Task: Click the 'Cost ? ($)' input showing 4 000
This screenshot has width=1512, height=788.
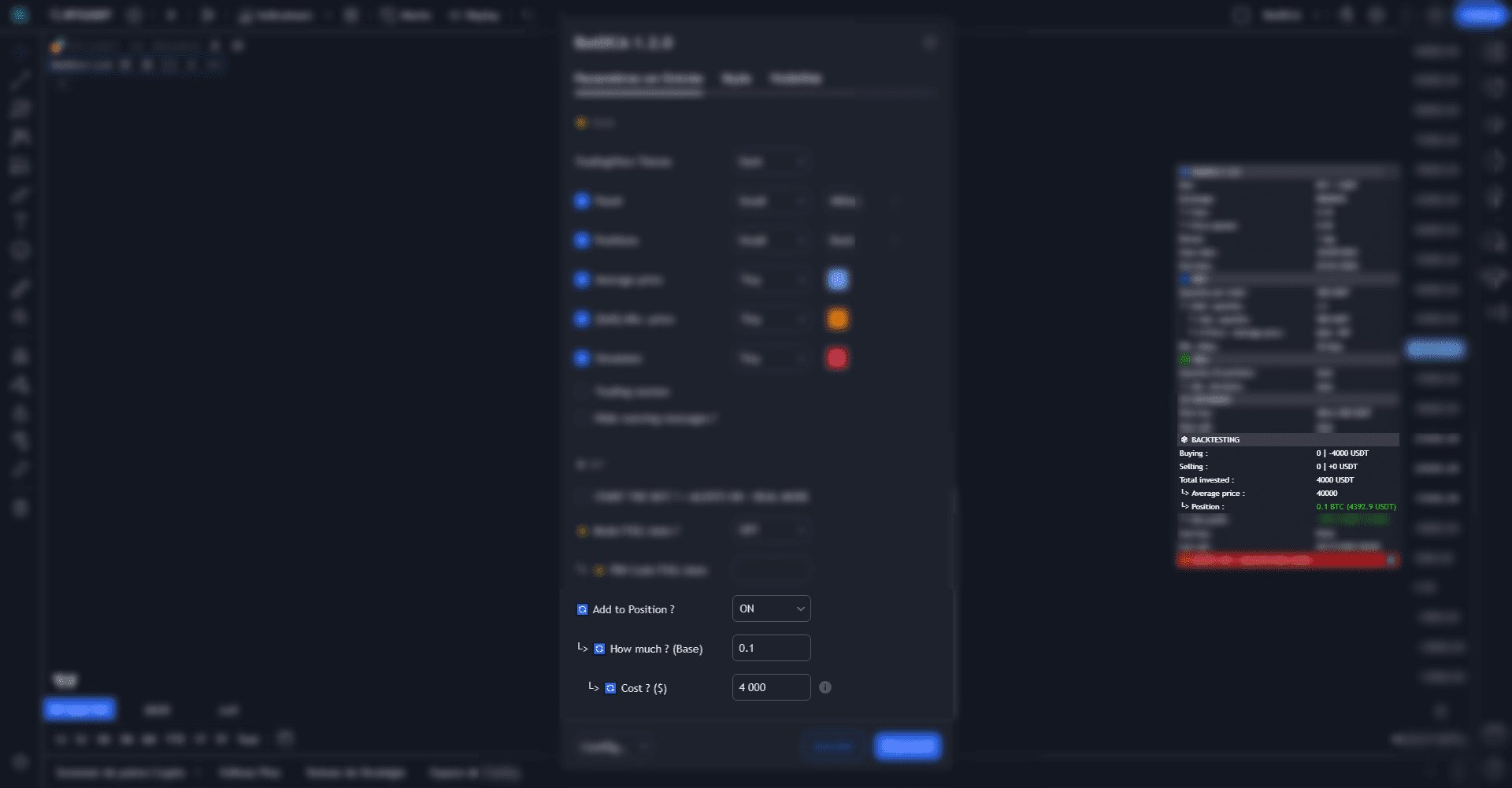Action: click(771, 687)
